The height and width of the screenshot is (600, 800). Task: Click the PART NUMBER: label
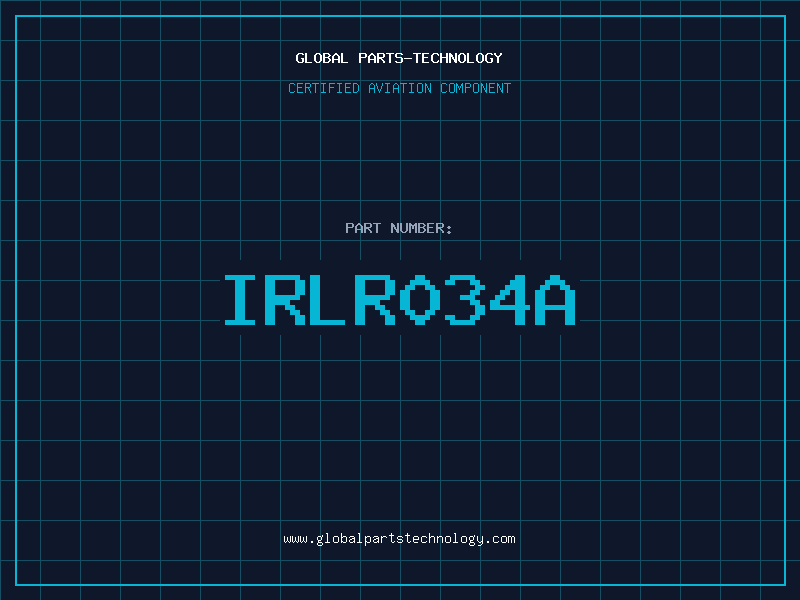click(399, 228)
